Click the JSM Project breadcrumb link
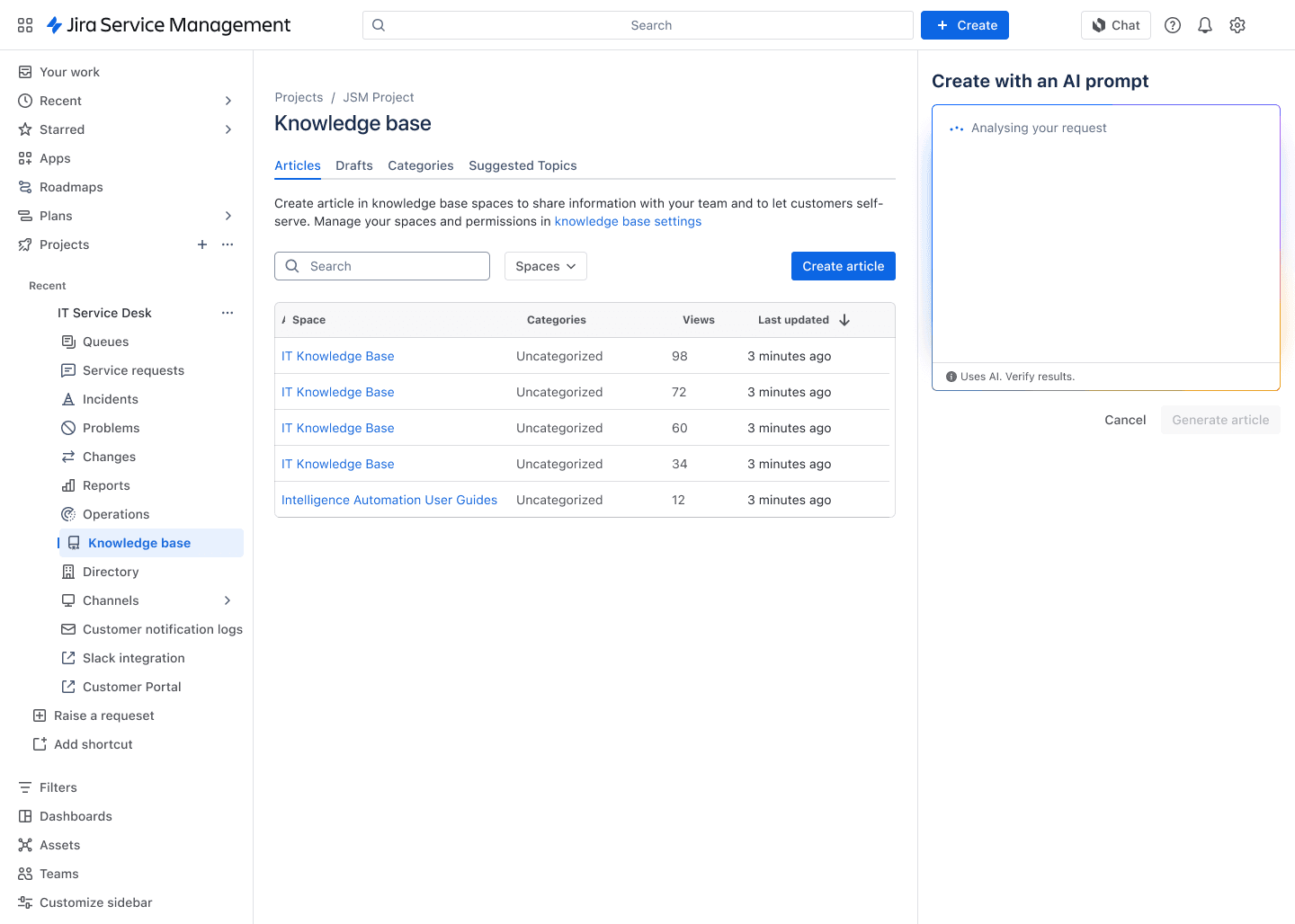The width and height of the screenshot is (1295, 924). (x=379, y=97)
